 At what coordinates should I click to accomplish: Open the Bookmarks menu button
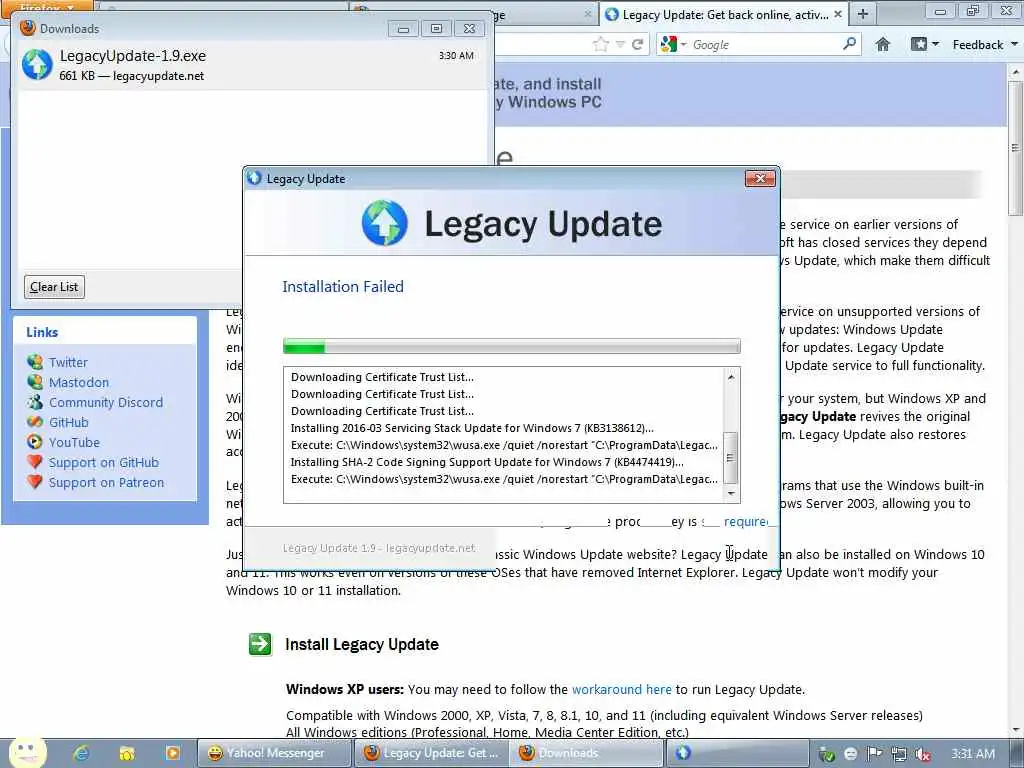point(925,44)
